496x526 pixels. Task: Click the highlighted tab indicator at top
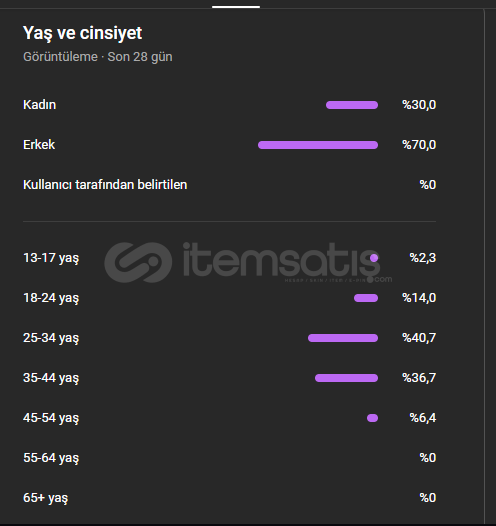click(236, 7)
